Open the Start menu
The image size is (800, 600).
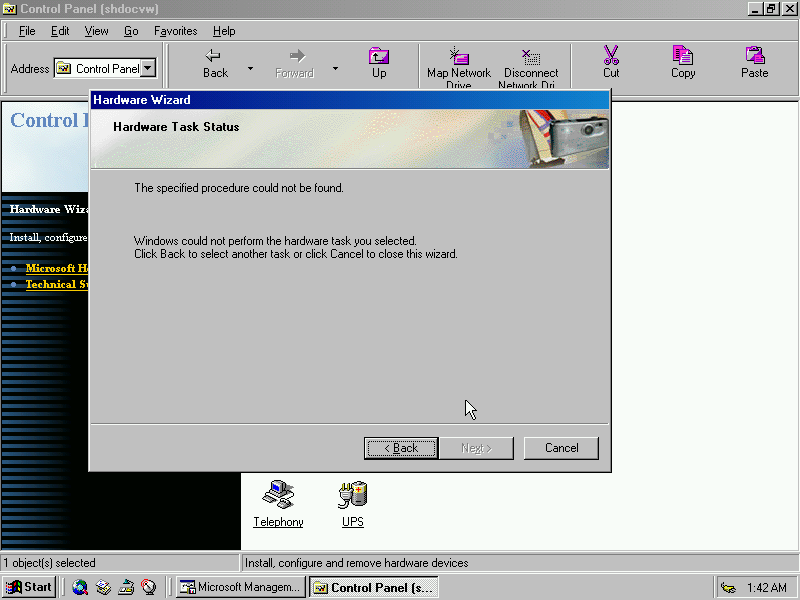click(29, 587)
